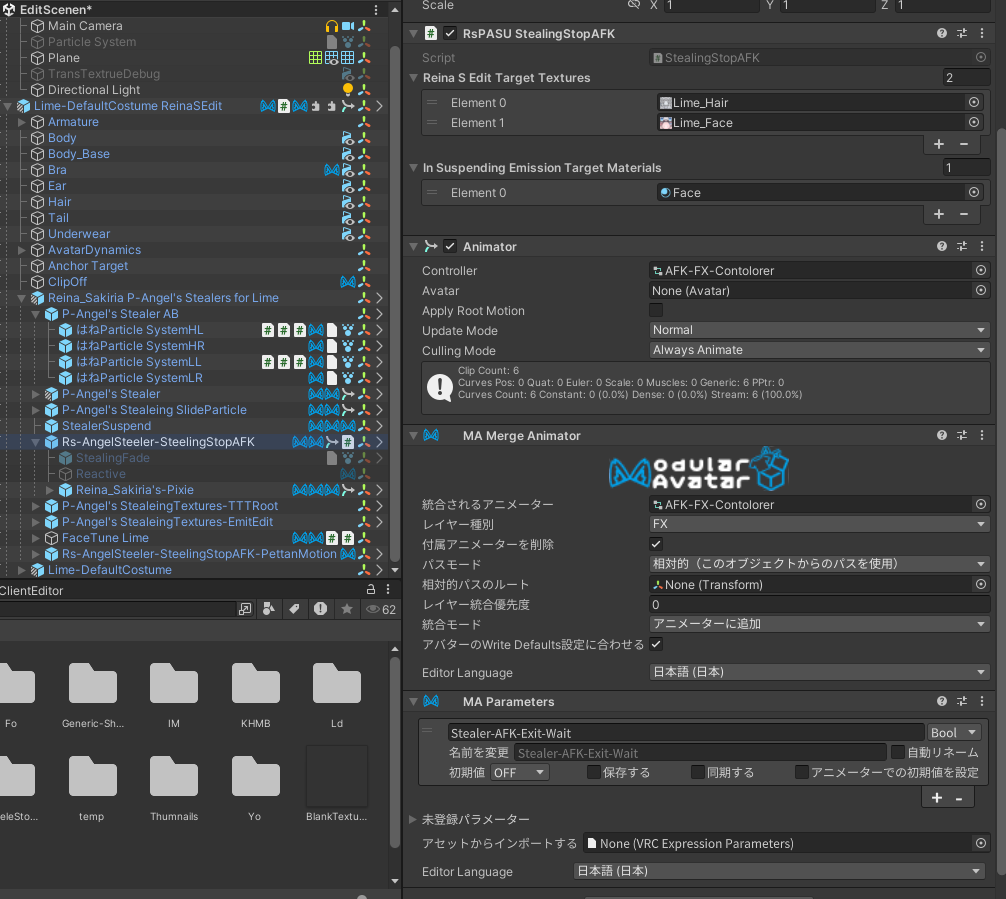Uncheck アバターのWrite Defaults設定に合わせる checkbox

[656, 644]
